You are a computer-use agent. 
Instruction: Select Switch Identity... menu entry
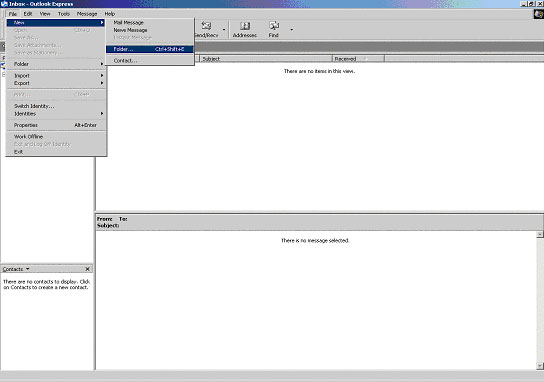56,106
